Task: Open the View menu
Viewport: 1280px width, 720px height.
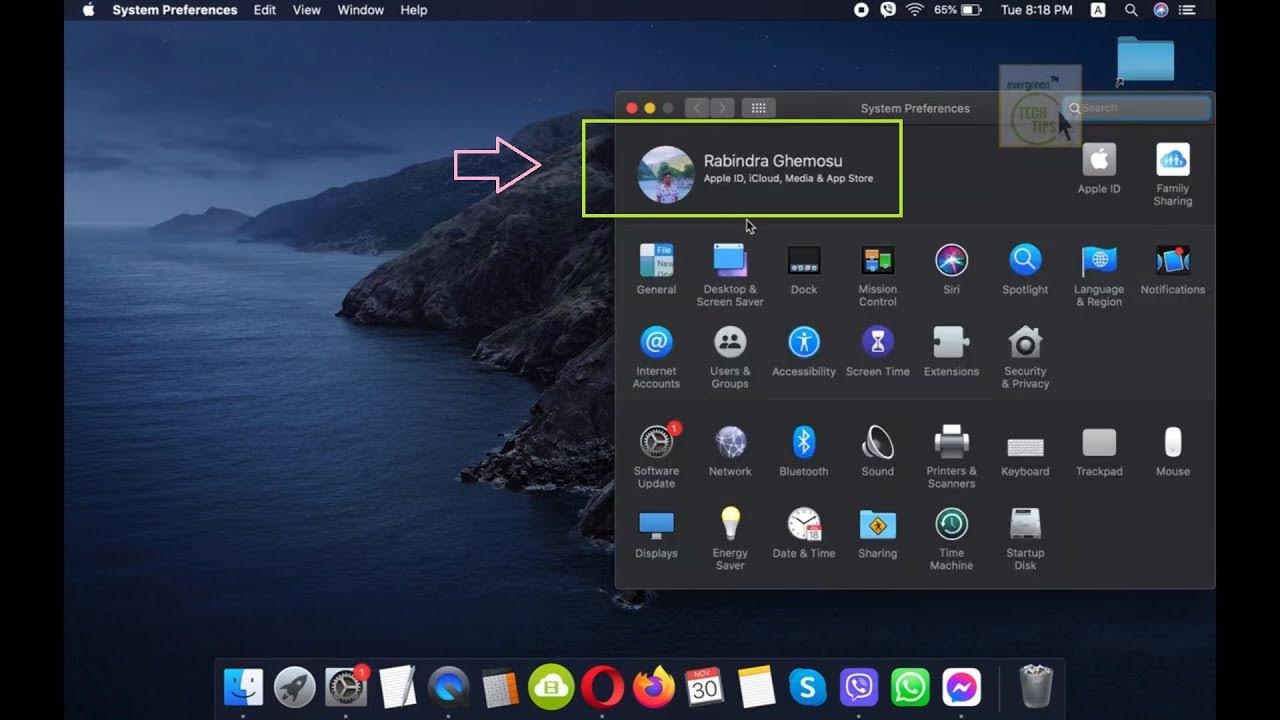Action: [x=307, y=10]
